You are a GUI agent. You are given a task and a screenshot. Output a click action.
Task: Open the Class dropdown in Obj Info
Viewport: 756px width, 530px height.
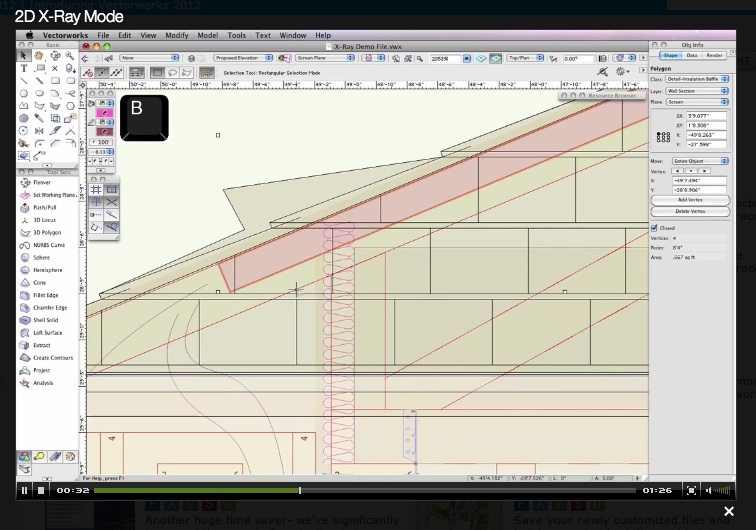pos(696,79)
